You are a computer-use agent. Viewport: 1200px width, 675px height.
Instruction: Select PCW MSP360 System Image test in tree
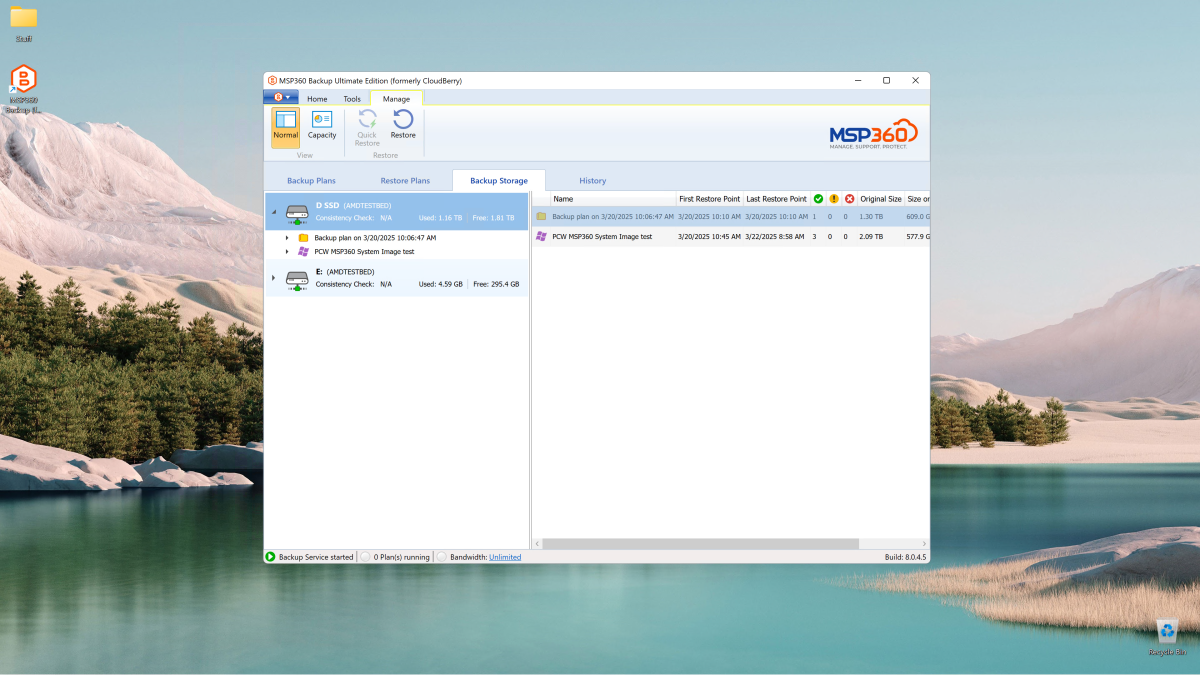(x=364, y=251)
